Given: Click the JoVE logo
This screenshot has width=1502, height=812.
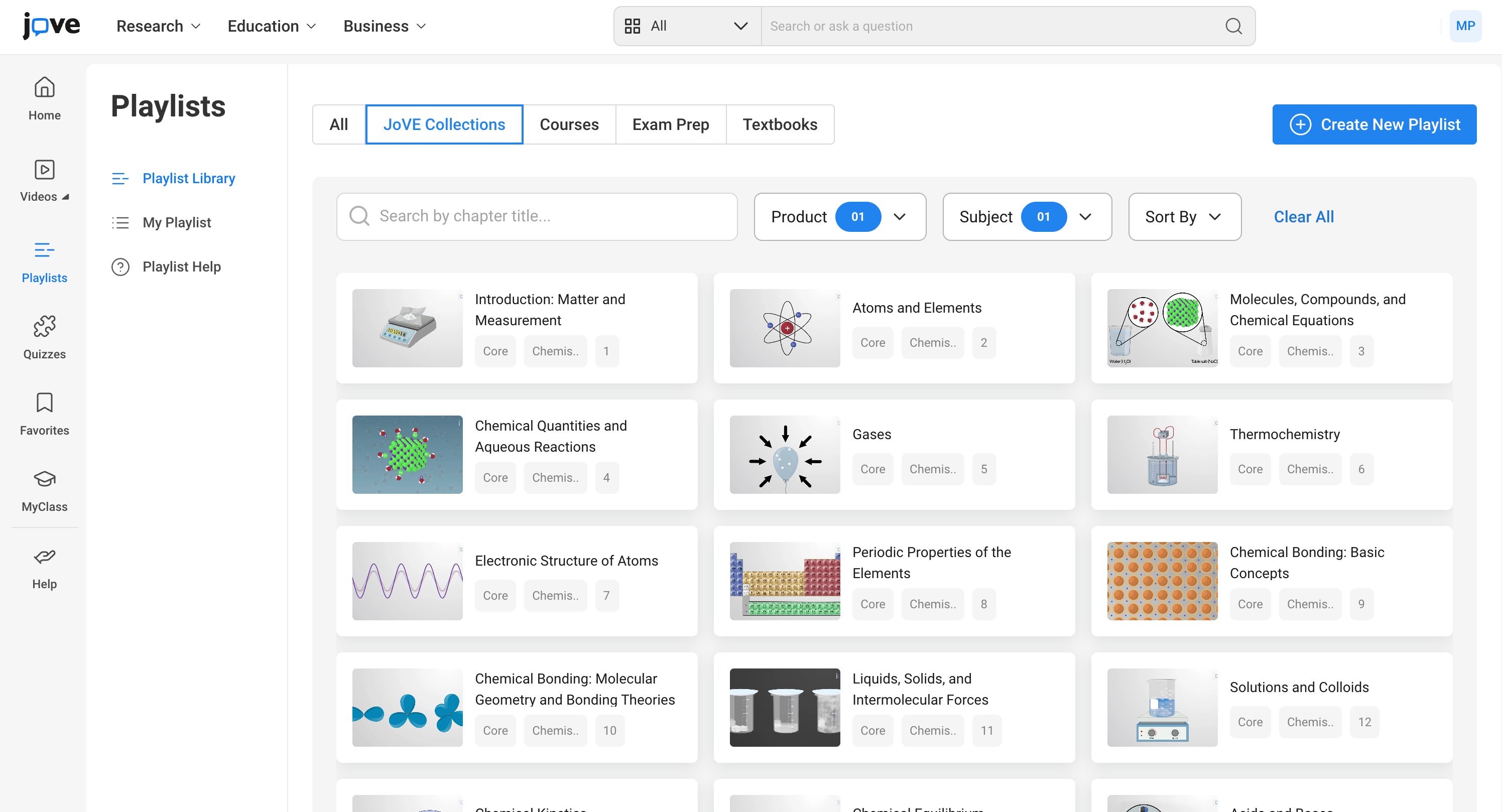Looking at the screenshot, I should coord(51,25).
